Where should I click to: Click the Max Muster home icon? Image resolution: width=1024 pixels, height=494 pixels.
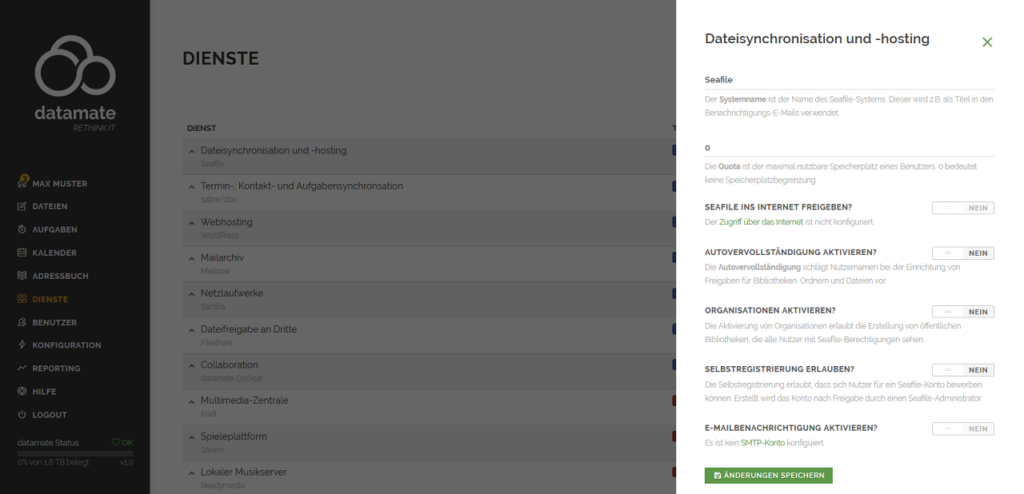[22, 184]
